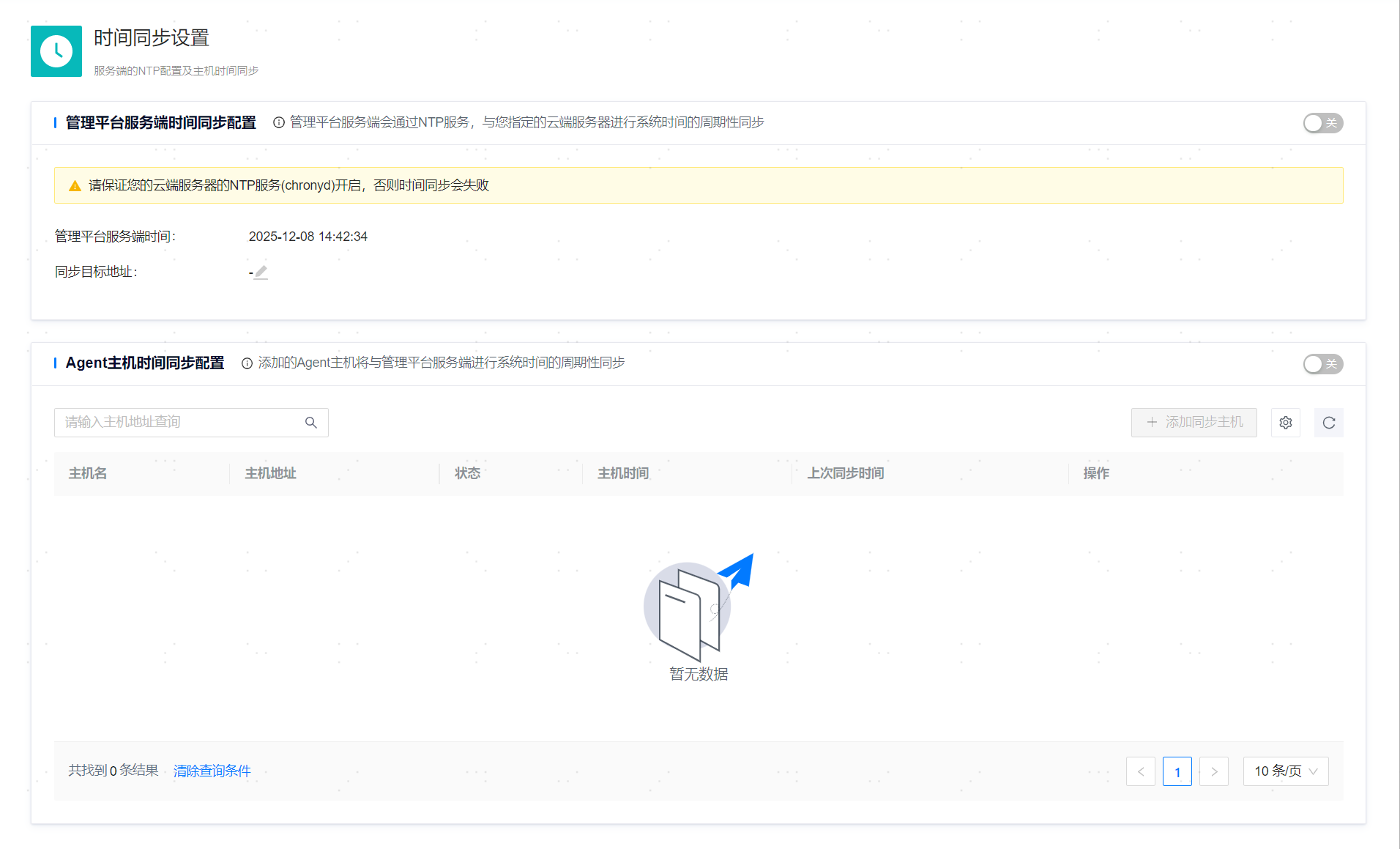Open table column settings gear icon
The width and height of the screenshot is (1400, 849).
pos(1285,423)
